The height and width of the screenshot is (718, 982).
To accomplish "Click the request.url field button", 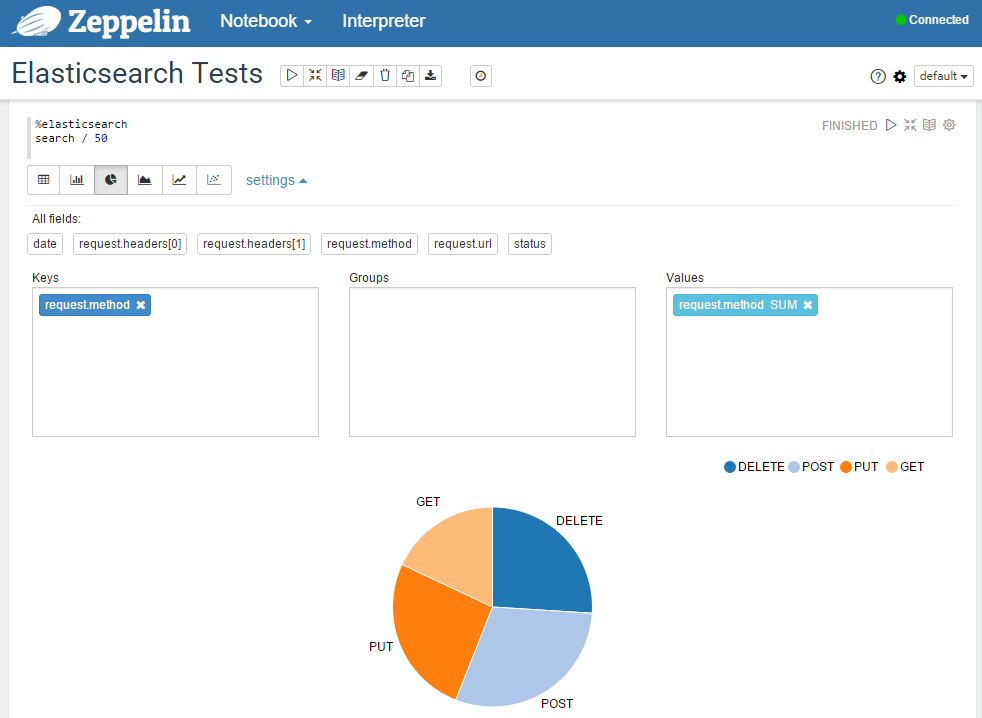I will pyautogui.click(x=463, y=244).
